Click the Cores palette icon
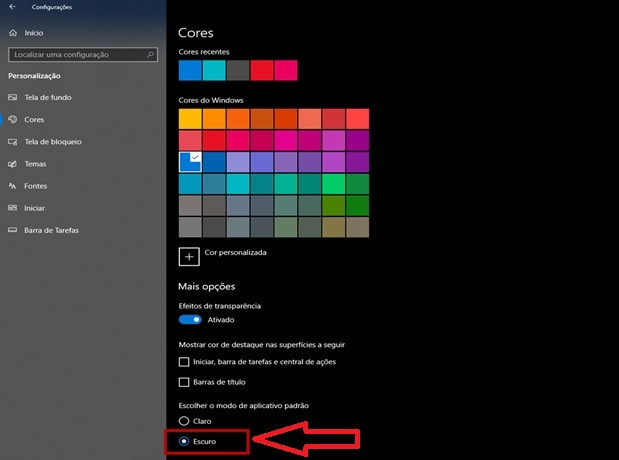This screenshot has width=619, height=460. [x=13, y=119]
